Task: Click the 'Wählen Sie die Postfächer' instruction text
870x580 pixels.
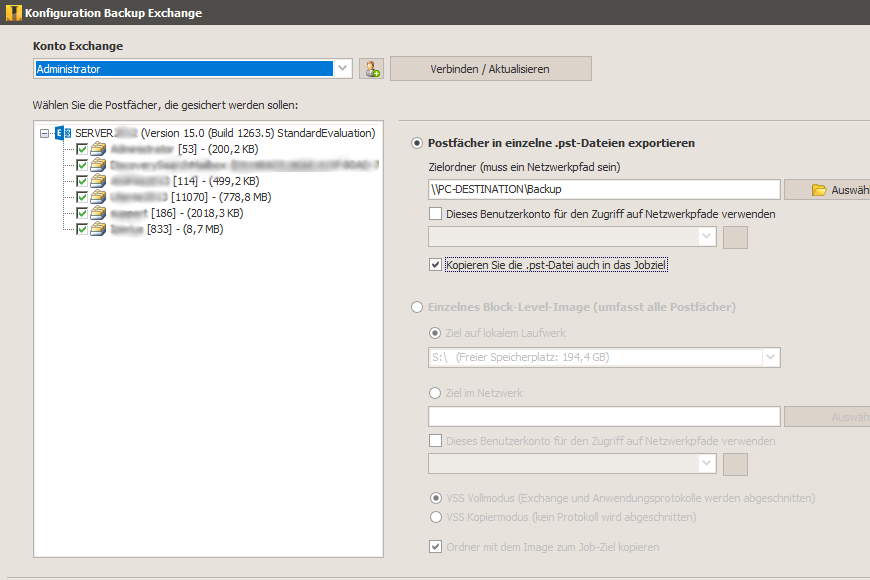Action: [165, 105]
